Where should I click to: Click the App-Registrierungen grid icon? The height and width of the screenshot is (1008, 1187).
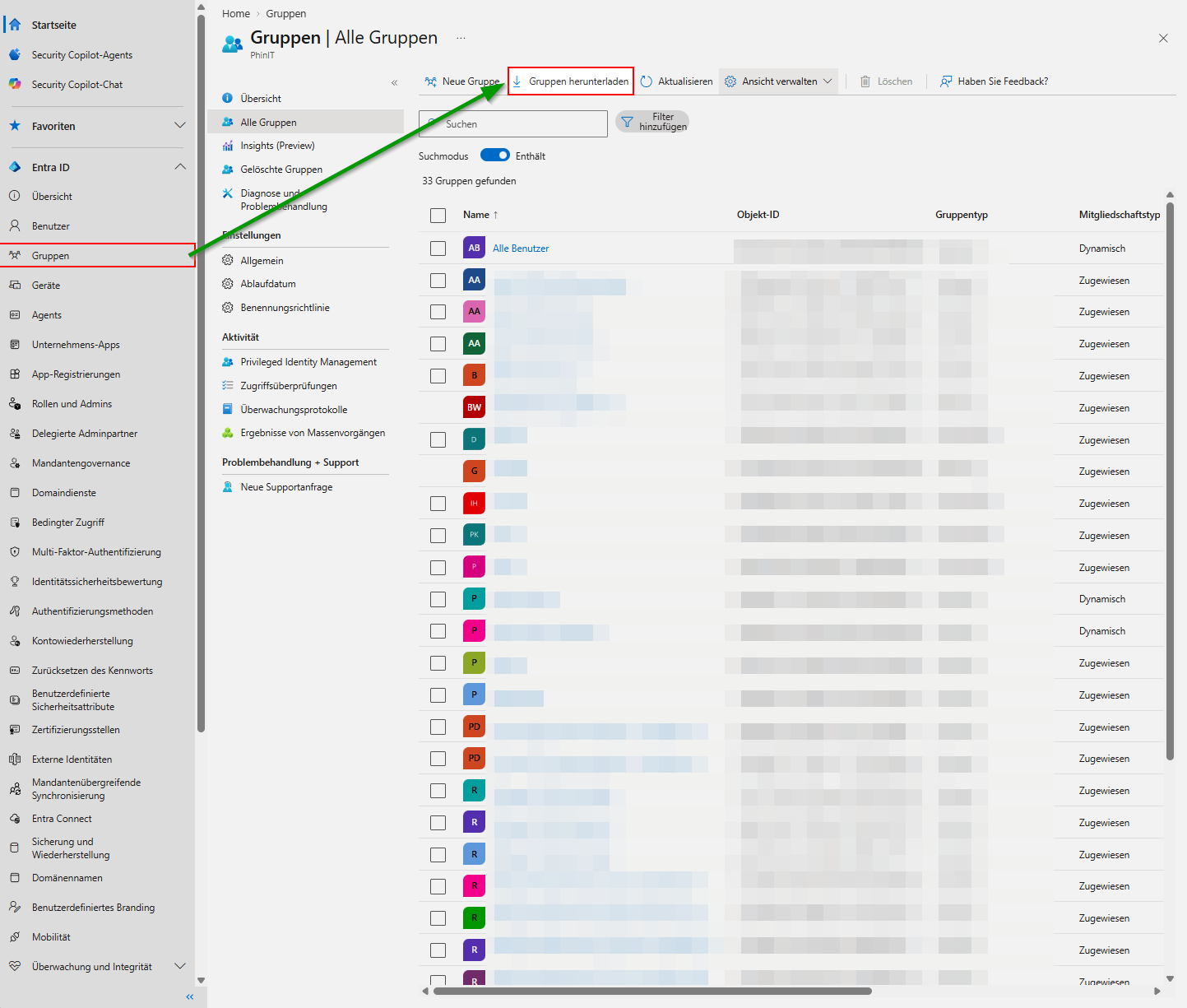(x=15, y=374)
